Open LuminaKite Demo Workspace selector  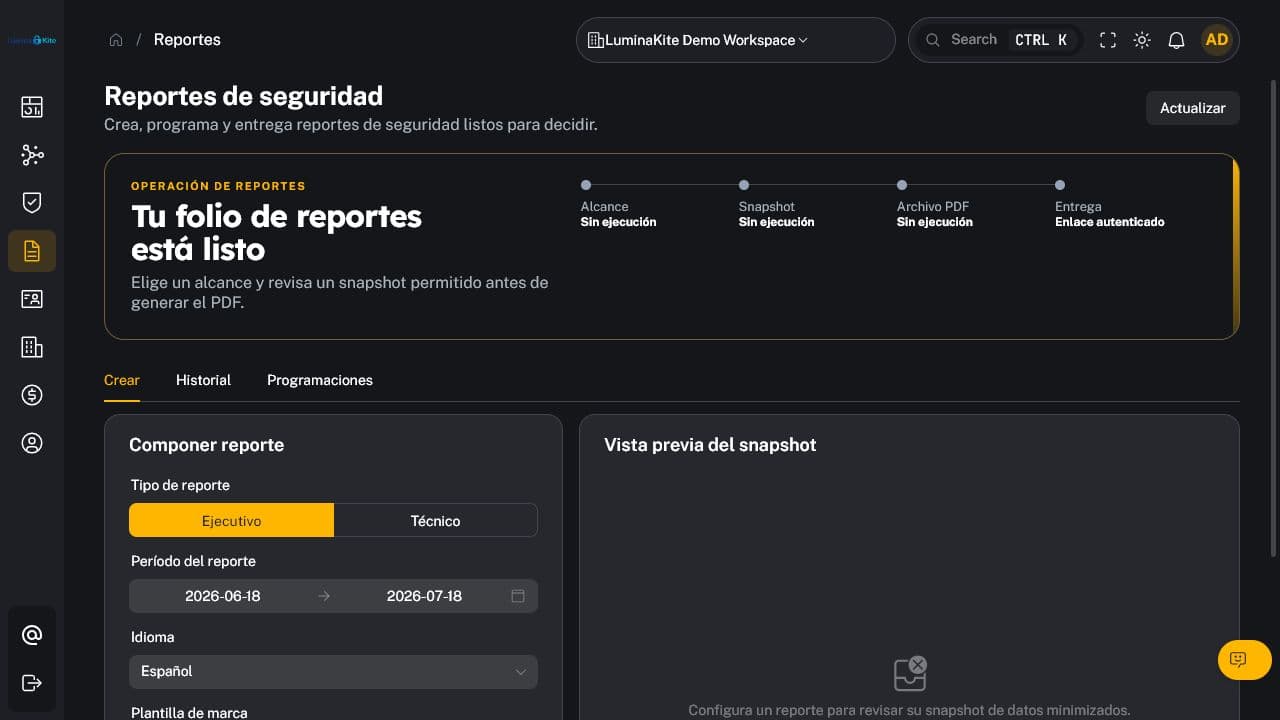pos(735,40)
